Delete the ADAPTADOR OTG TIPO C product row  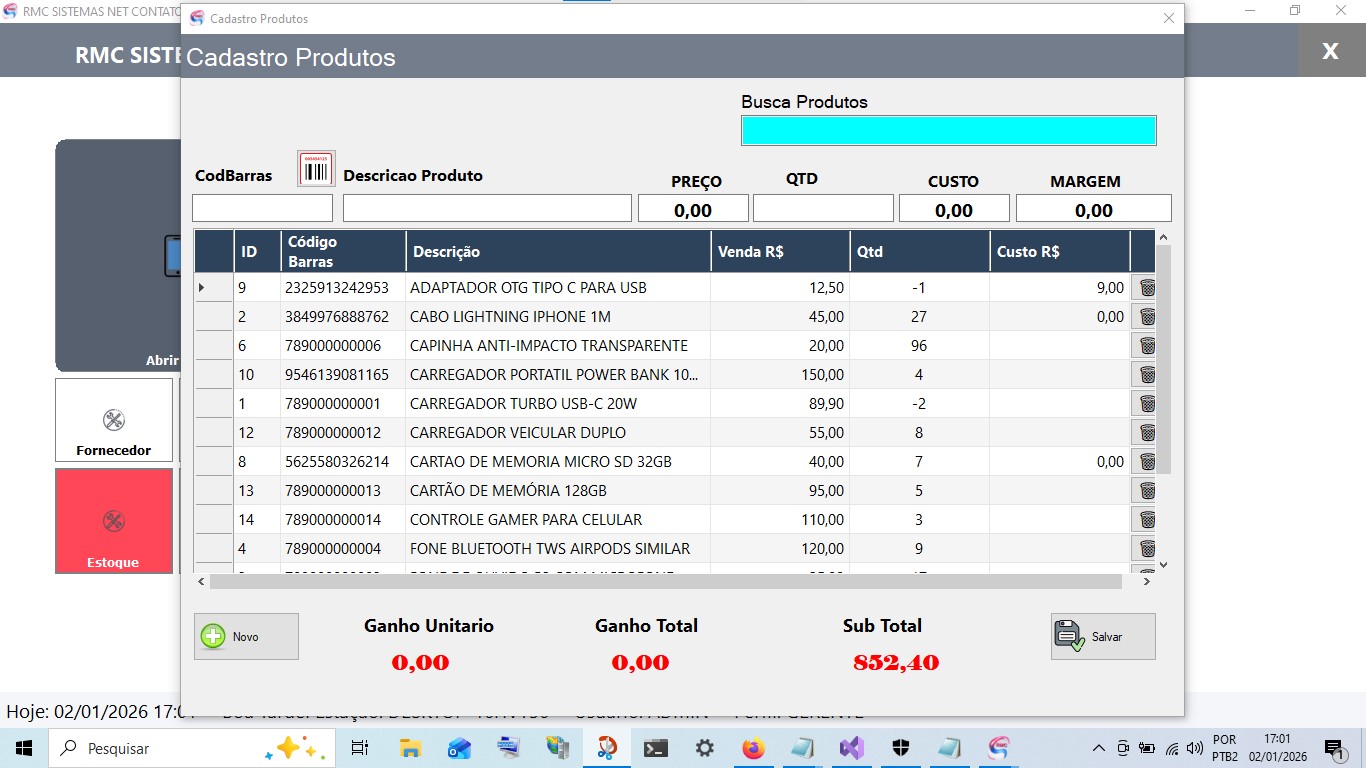tap(1147, 288)
